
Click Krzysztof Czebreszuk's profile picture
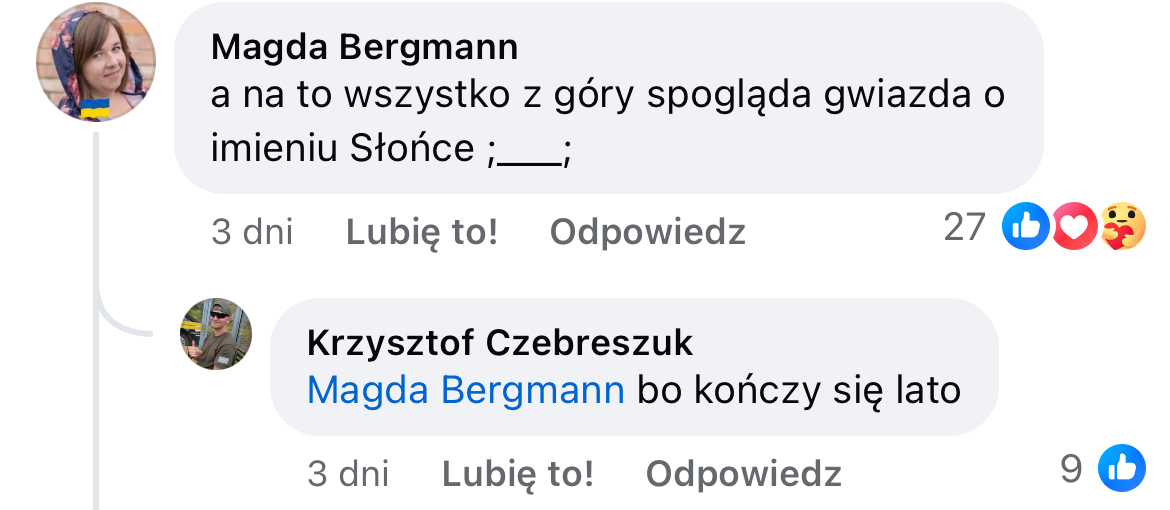point(215,334)
